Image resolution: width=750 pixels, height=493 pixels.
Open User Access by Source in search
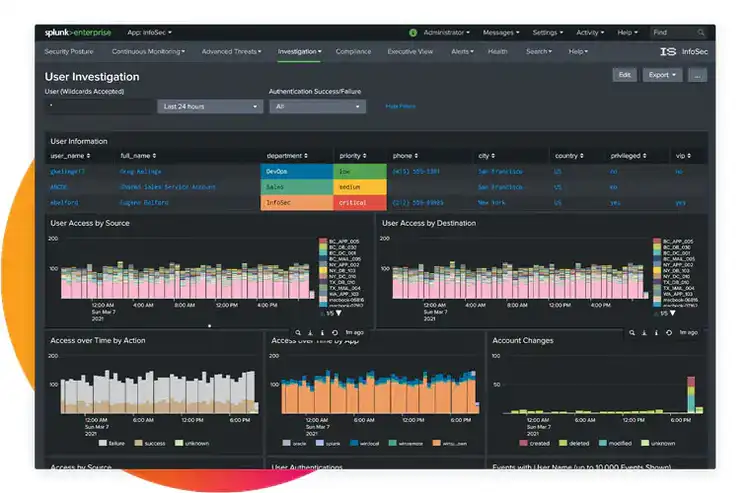tap(297, 332)
